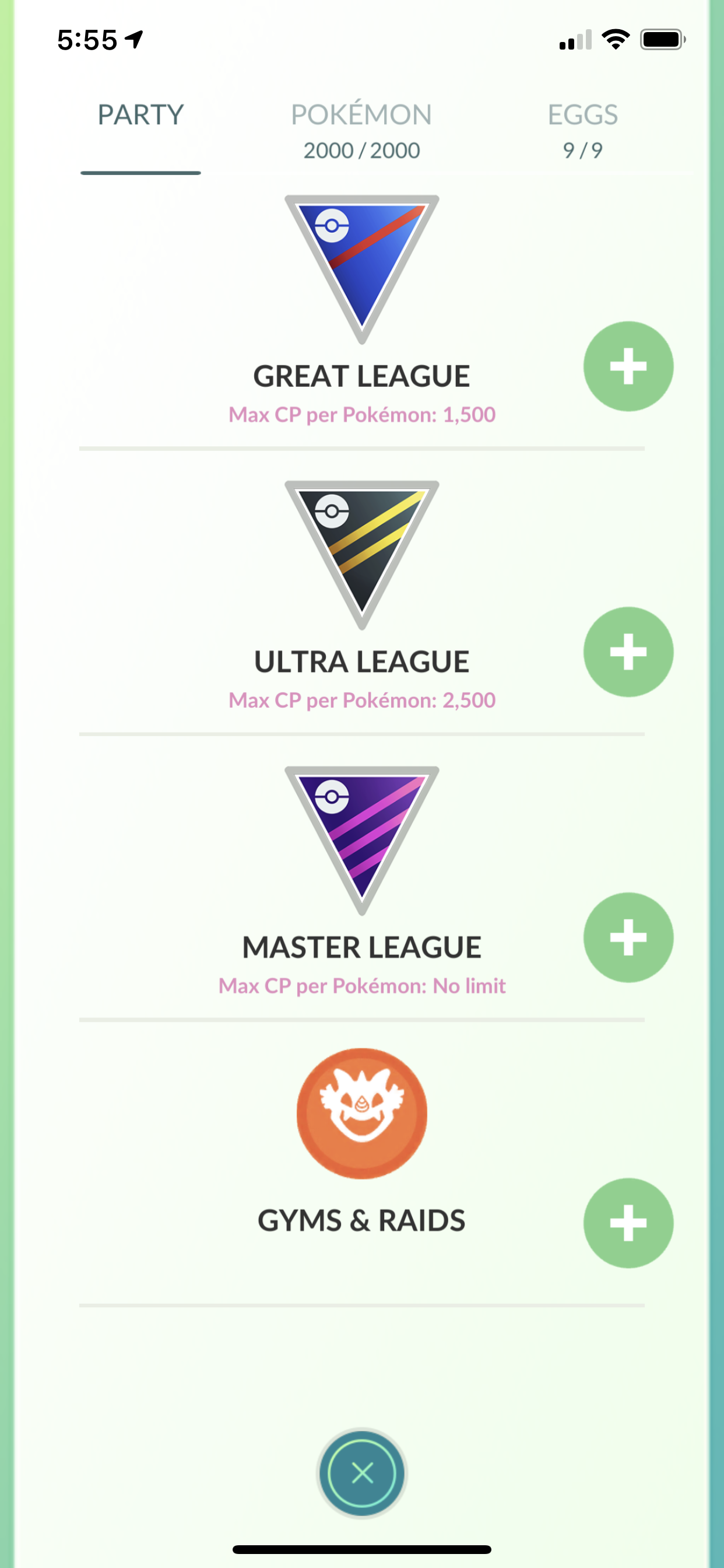Screen dimensions: 724x1568
Task: Select the Party tab
Action: [x=140, y=114]
